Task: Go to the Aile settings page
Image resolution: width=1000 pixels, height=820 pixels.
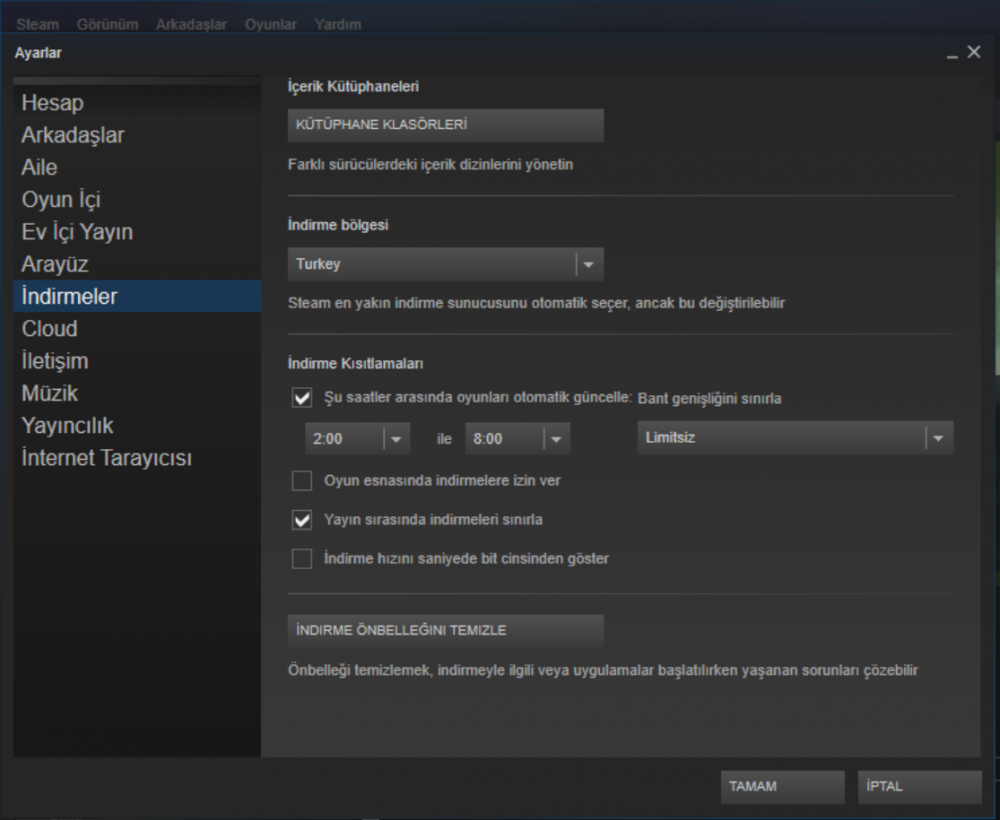Action: [x=137, y=167]
